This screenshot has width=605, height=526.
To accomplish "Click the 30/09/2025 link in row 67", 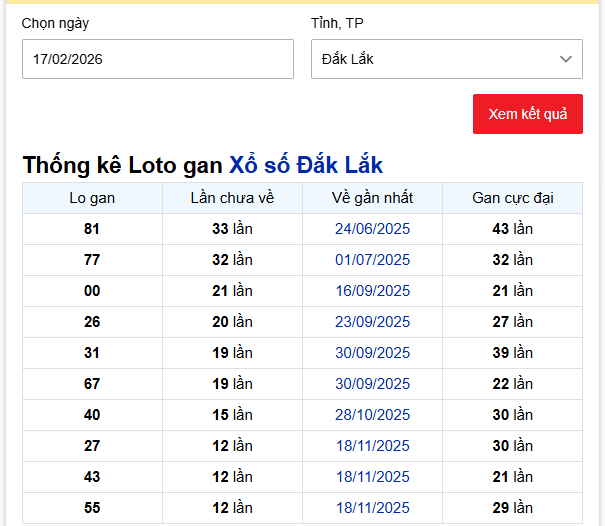I will 372,384.
